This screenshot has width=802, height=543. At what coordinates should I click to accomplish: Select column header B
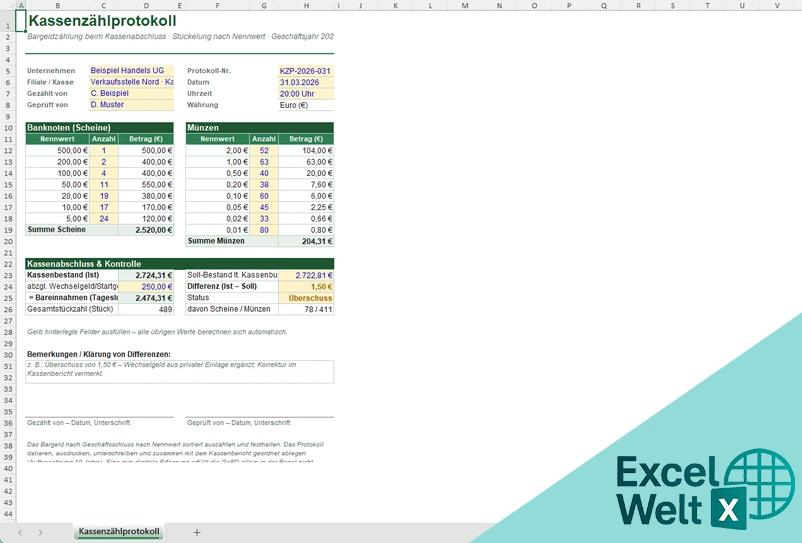57,6
